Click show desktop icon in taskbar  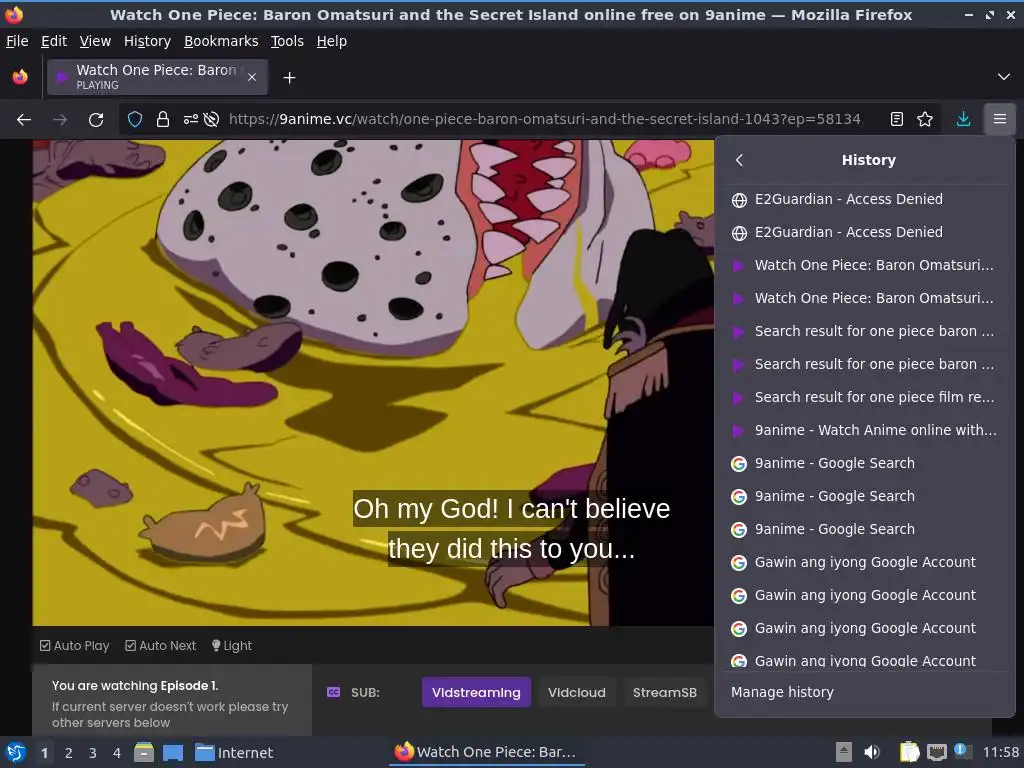173,752
